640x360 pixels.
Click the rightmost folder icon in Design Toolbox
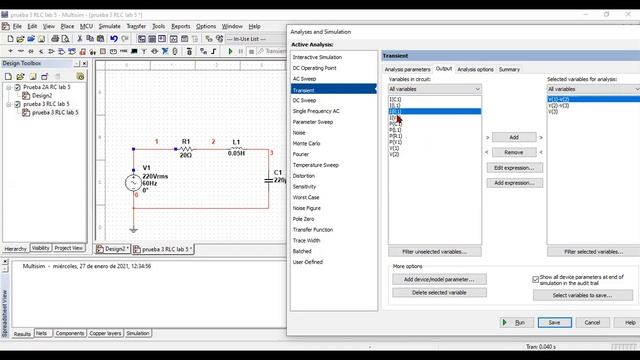click(80, 76)
